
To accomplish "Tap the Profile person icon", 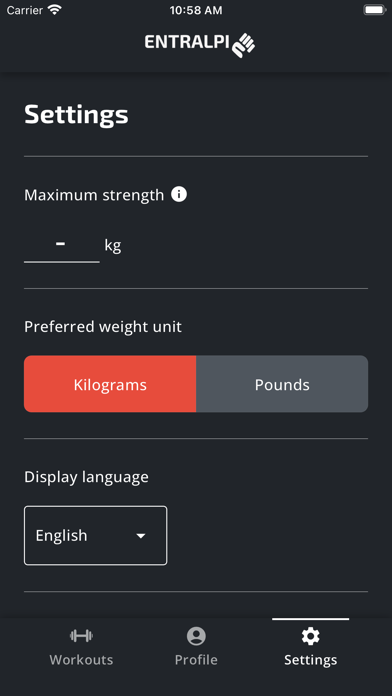I will coord(196,636).
